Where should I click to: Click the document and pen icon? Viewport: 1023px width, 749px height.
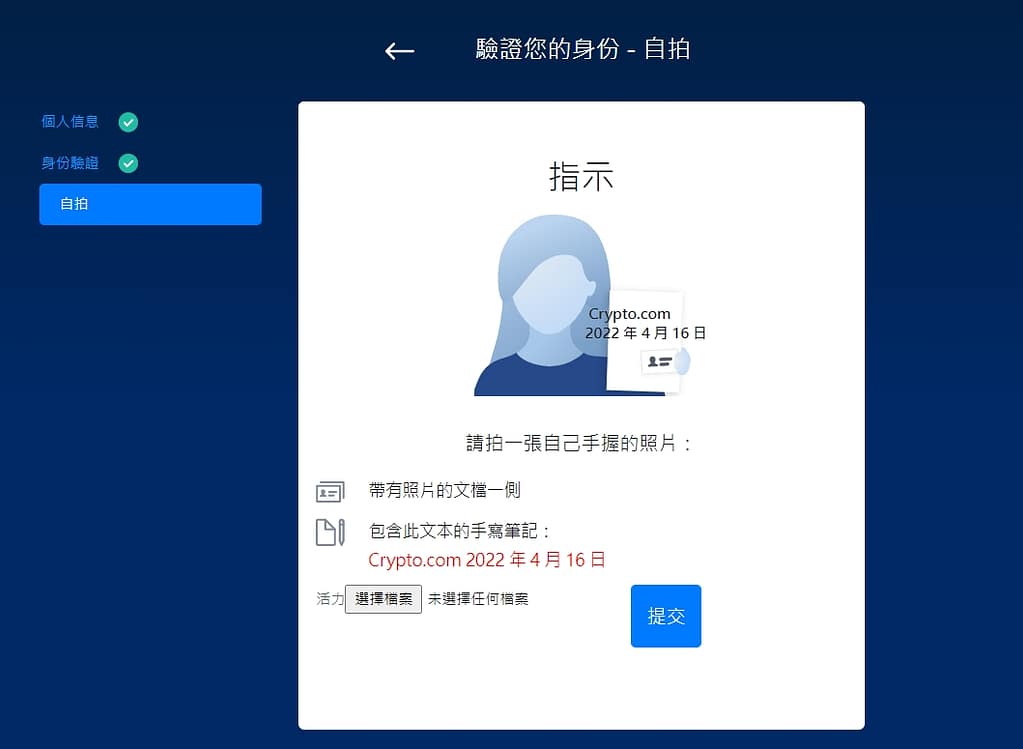[x=330, y=532]
